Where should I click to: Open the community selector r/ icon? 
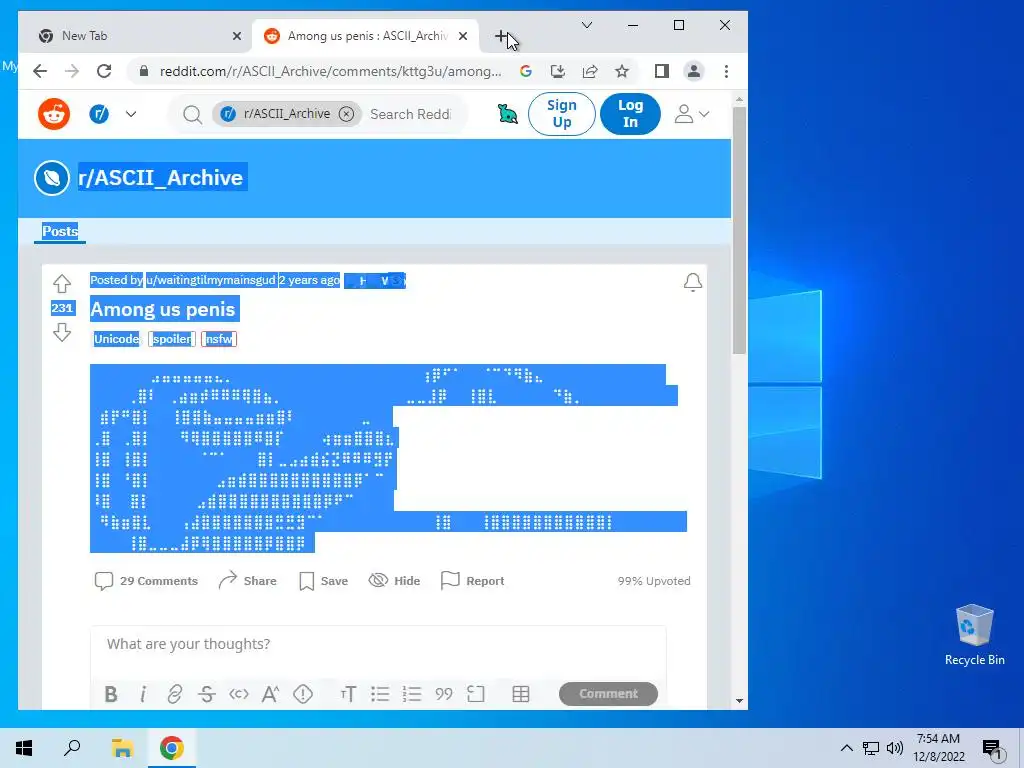point(99,114)
